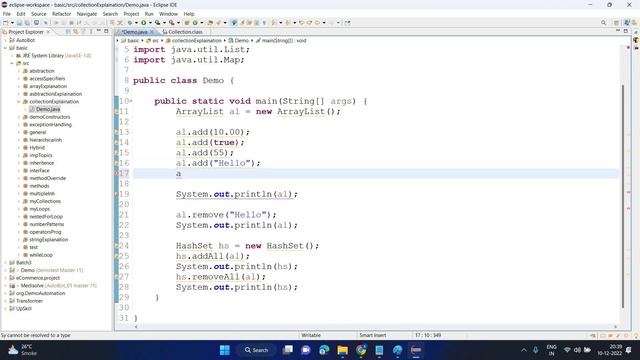
Task: Open the Refactor menu
Action: pos(61,14)
